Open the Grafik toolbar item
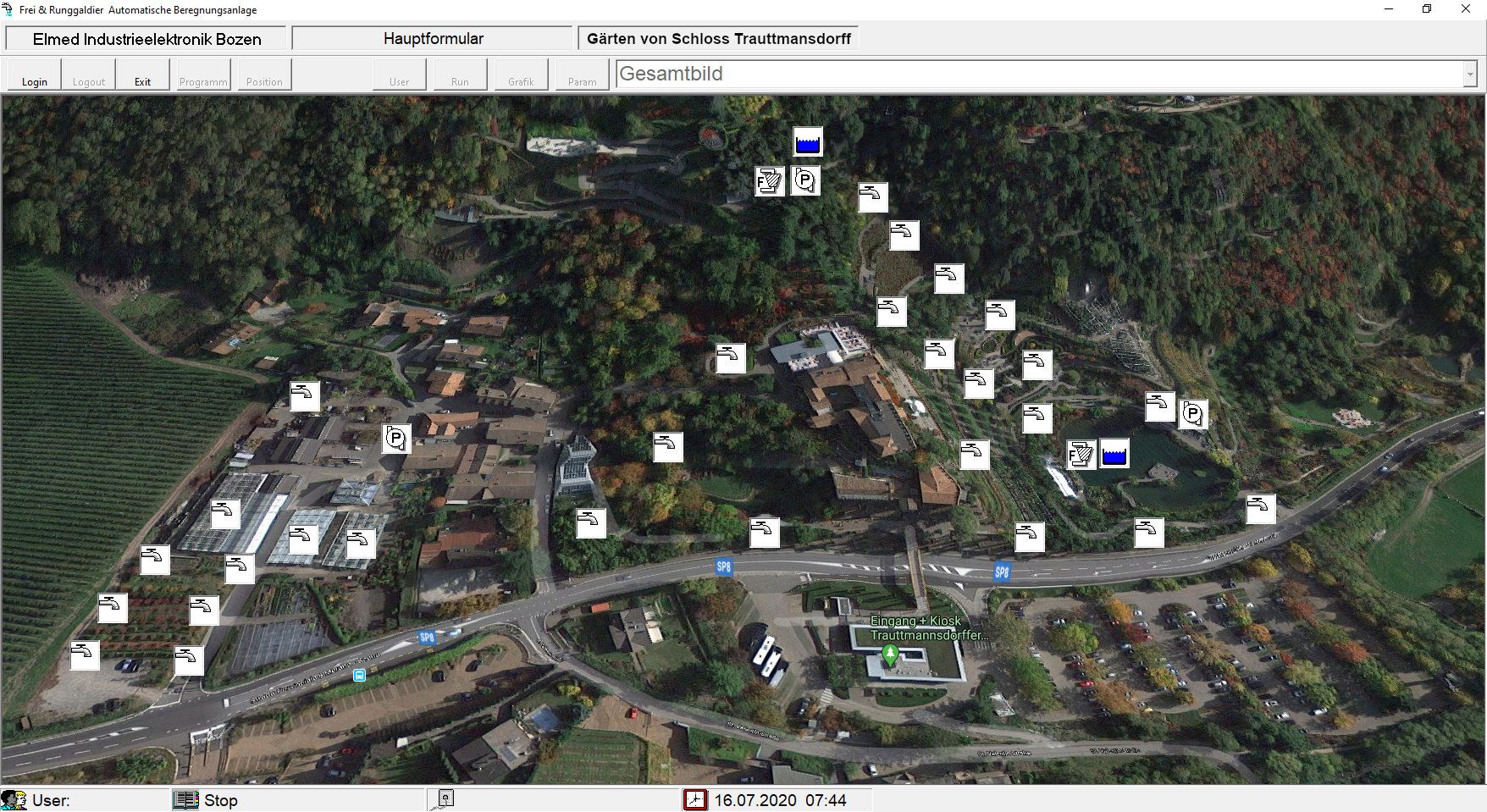 tap(521, 75)
